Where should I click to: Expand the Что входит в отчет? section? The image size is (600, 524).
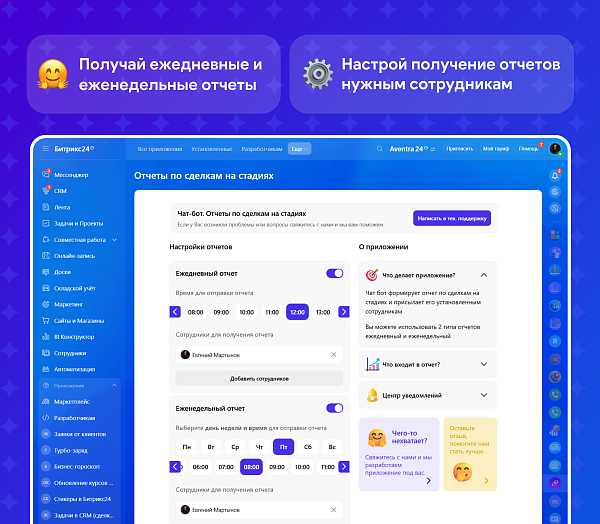pyautogui.click(x=484, y=364)
